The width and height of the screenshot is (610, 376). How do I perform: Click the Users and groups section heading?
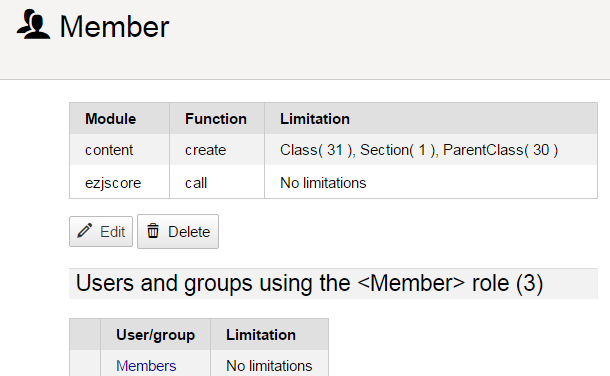coord(309,283)
